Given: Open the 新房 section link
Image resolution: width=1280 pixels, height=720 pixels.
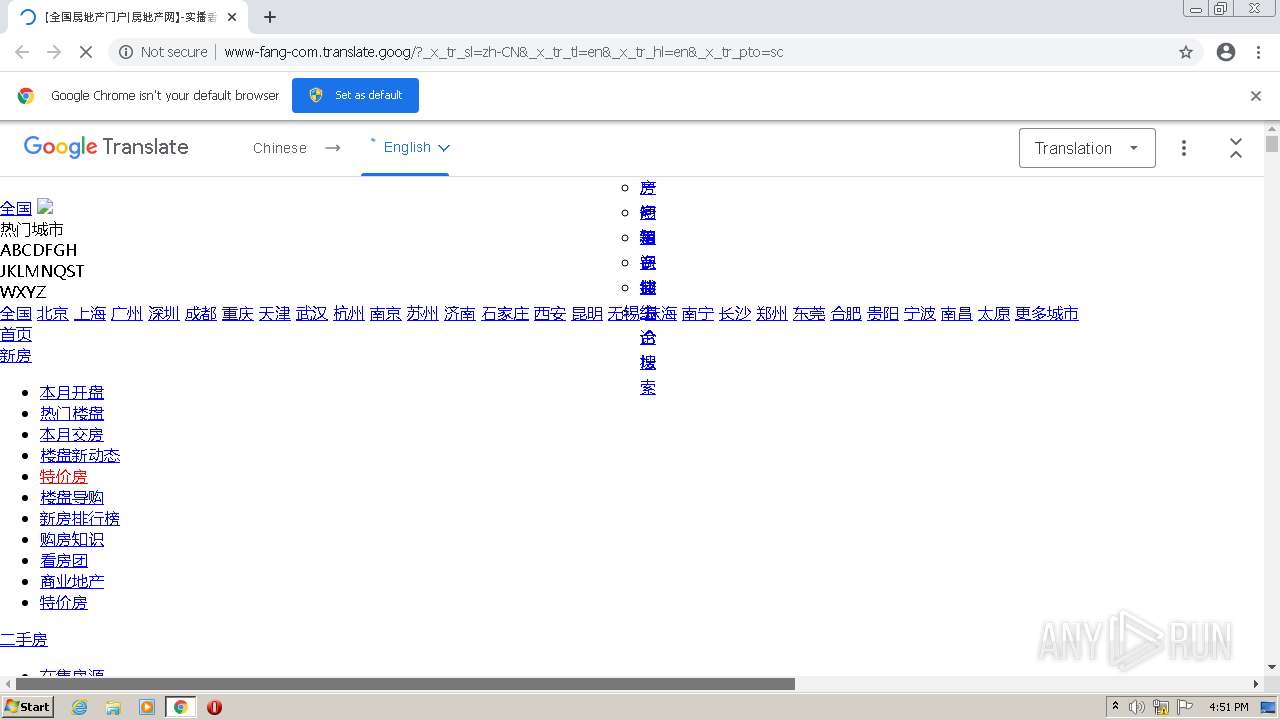Looking at the screenshot, I should [x=16, y=356].
